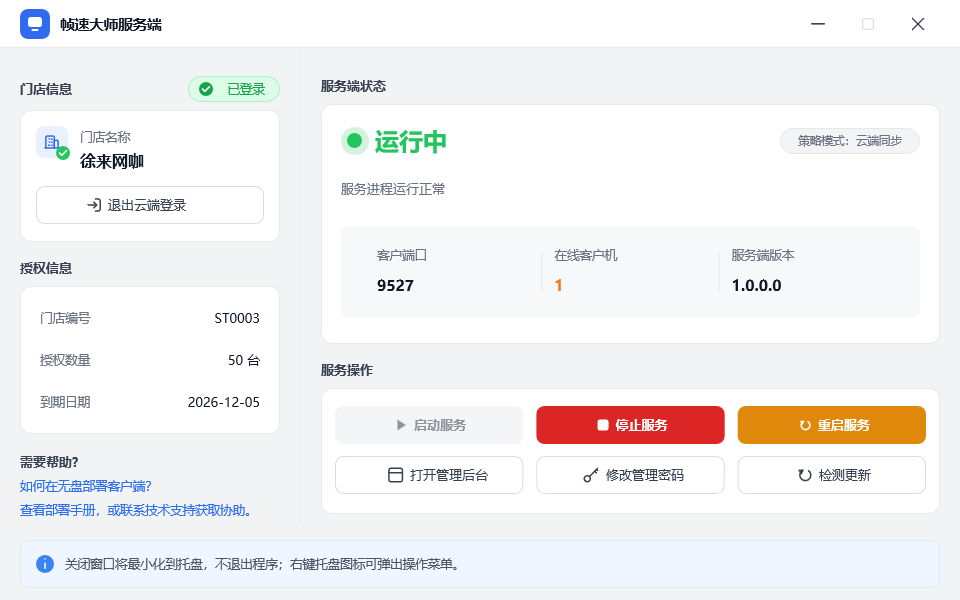Open link 如何在无盘部署客户端?
The image size is (960, 600).
(x=86, y=486)
